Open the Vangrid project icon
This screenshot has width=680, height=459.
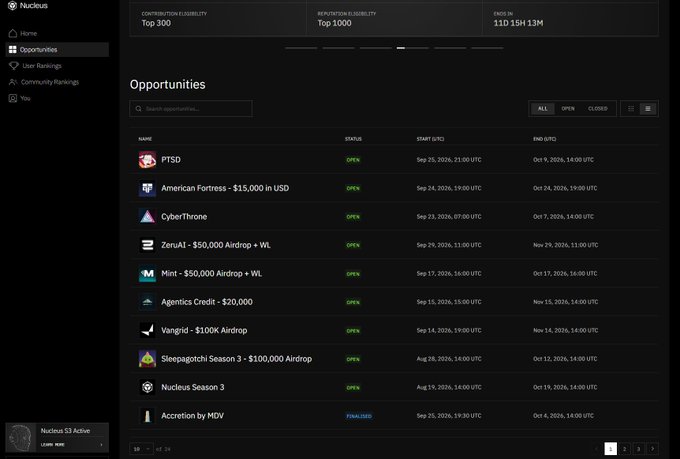pyautogui.click(x=147, y=330)
